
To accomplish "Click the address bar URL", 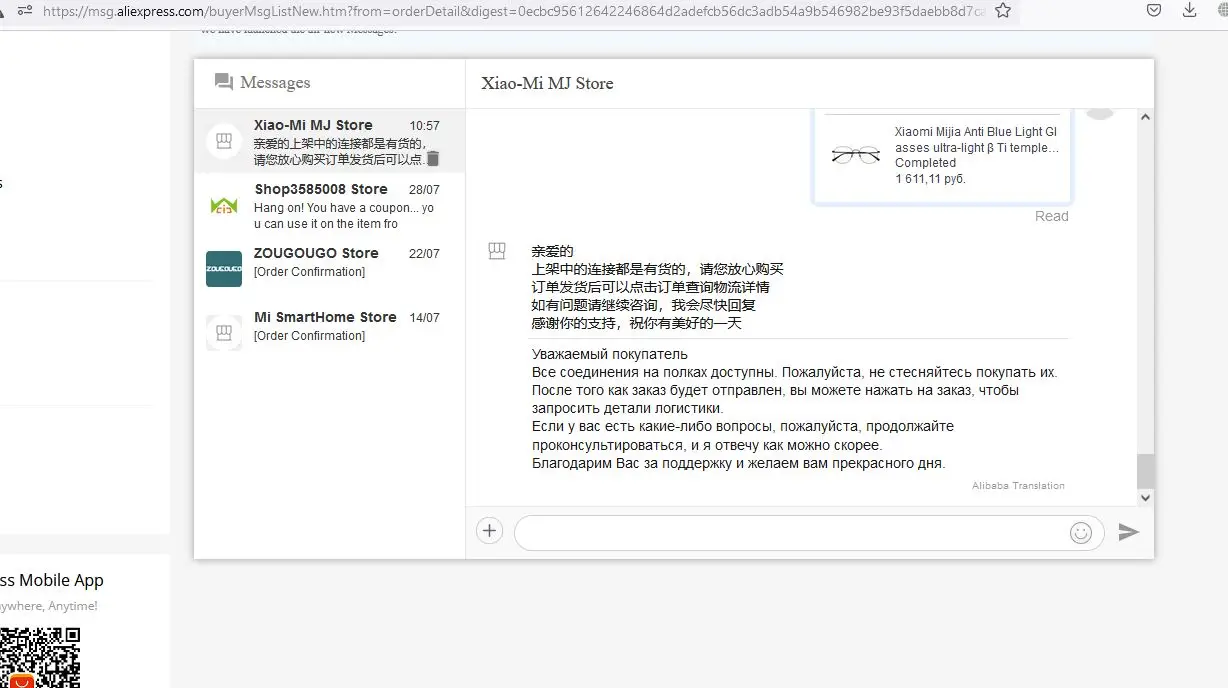I will [514, 11].
